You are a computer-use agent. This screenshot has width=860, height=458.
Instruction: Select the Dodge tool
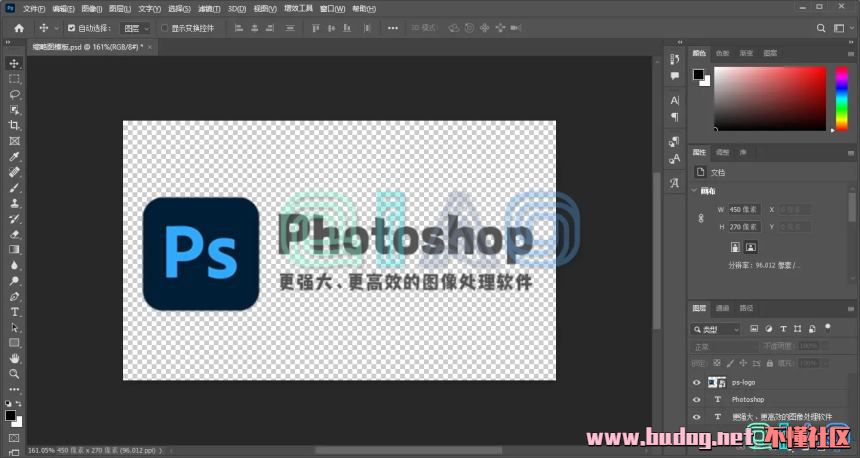point(14,281)
